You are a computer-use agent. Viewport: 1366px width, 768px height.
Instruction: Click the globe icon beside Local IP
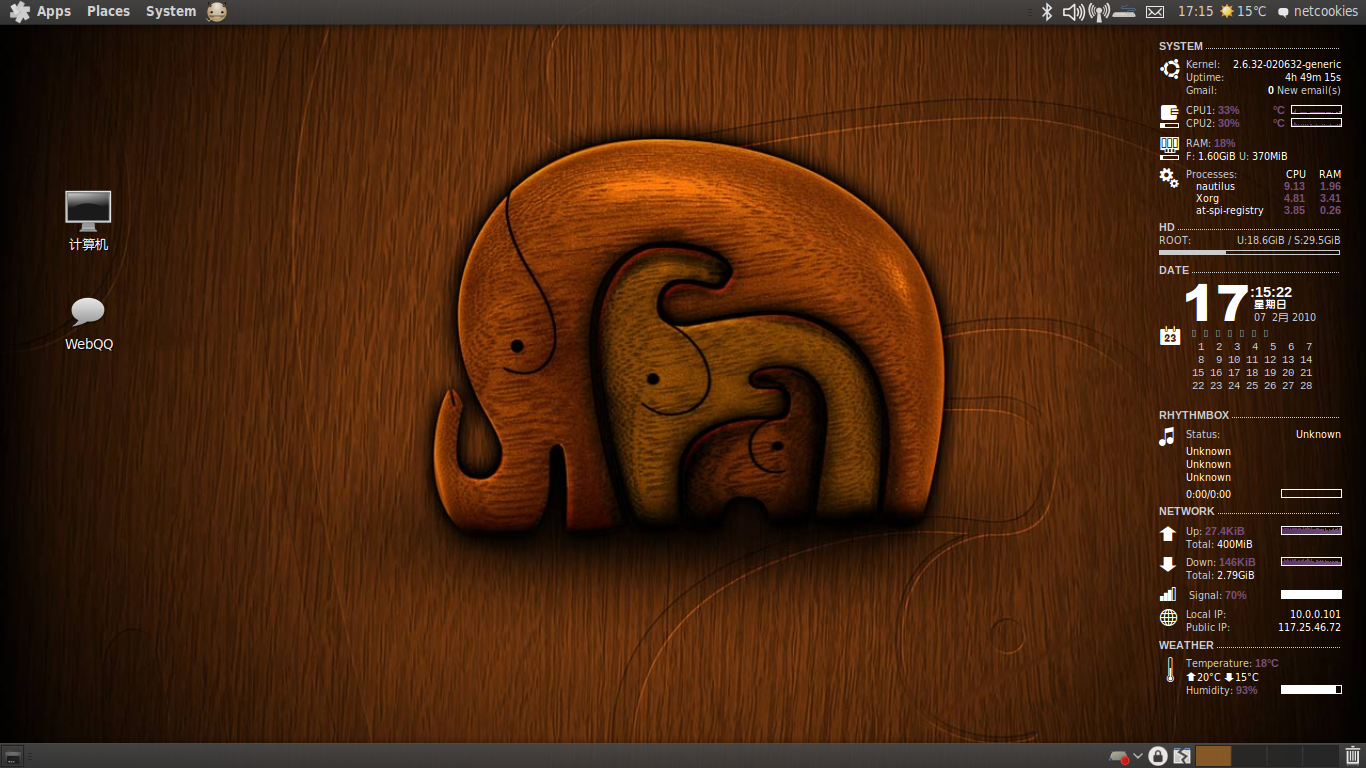pyautogui.click(x=1168, y=618)
